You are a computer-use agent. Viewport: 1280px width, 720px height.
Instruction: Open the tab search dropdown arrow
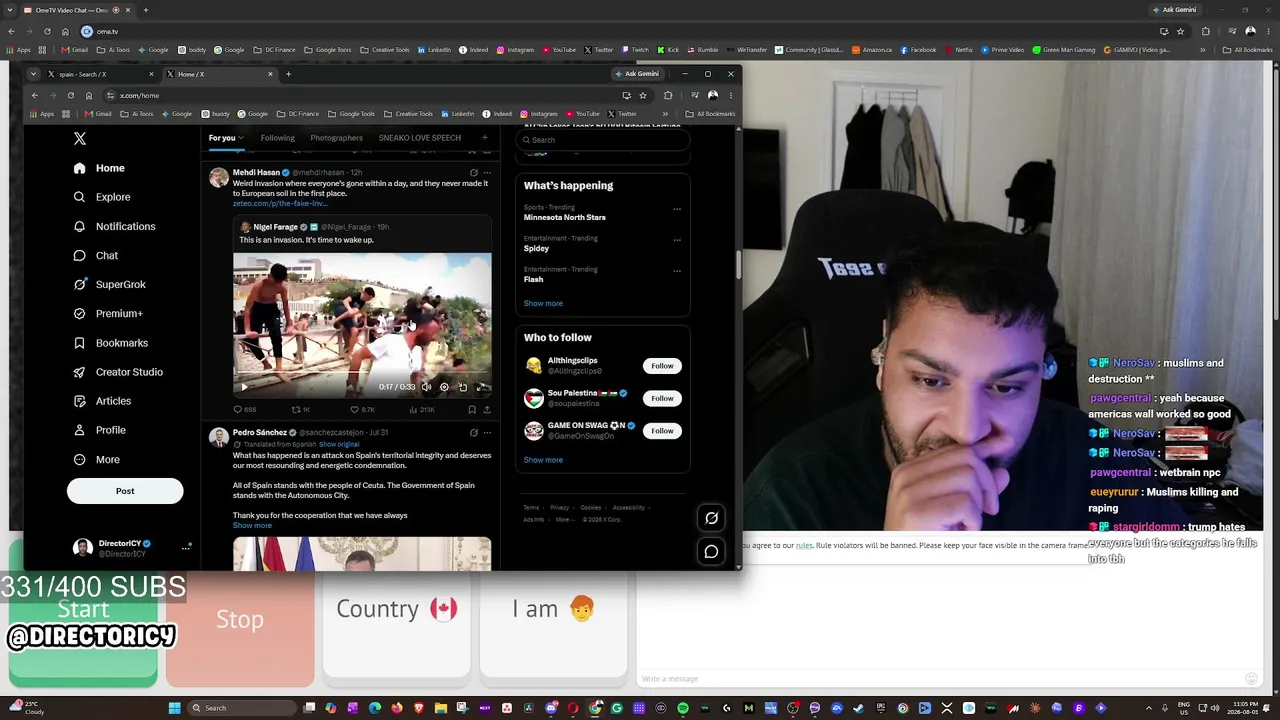pos(33,74)
